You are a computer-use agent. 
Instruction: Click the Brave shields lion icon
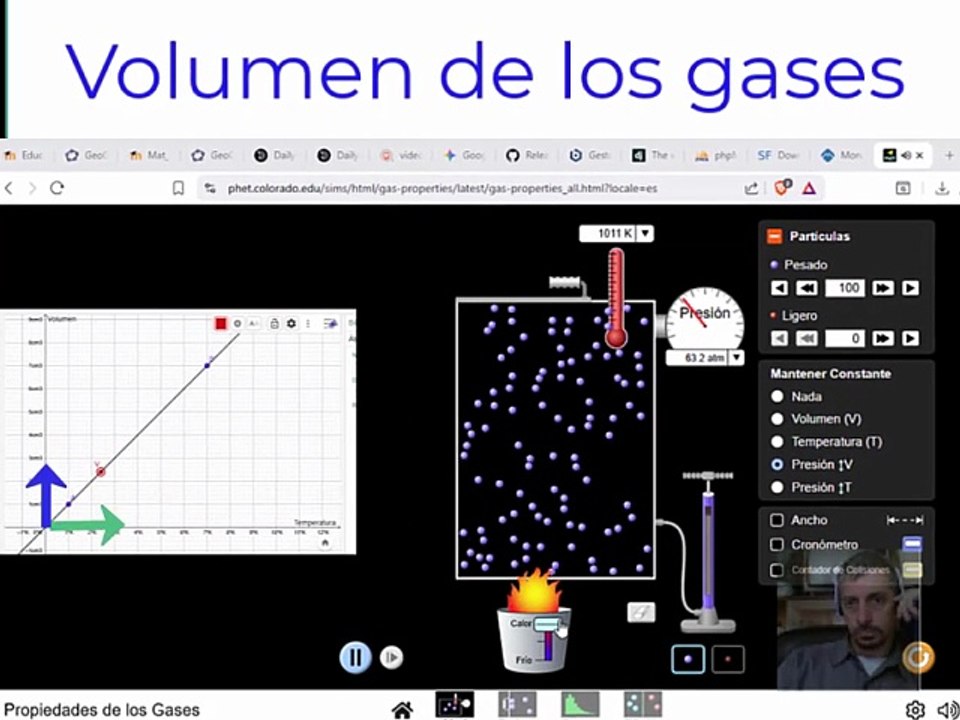pyautogui.click(x=782, y=187)
